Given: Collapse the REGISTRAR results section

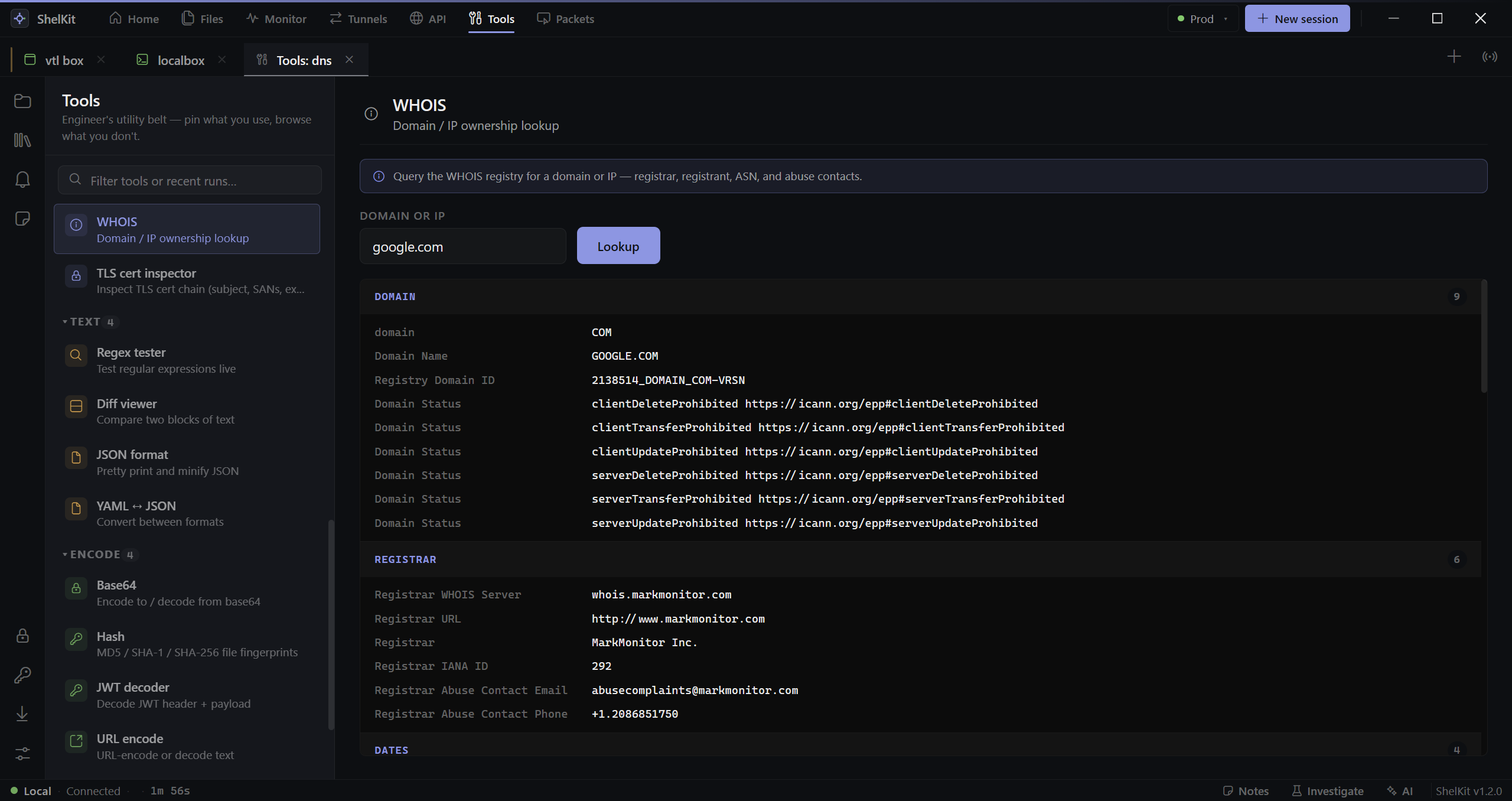Looking at the screenshot, I should coord(921,559).
